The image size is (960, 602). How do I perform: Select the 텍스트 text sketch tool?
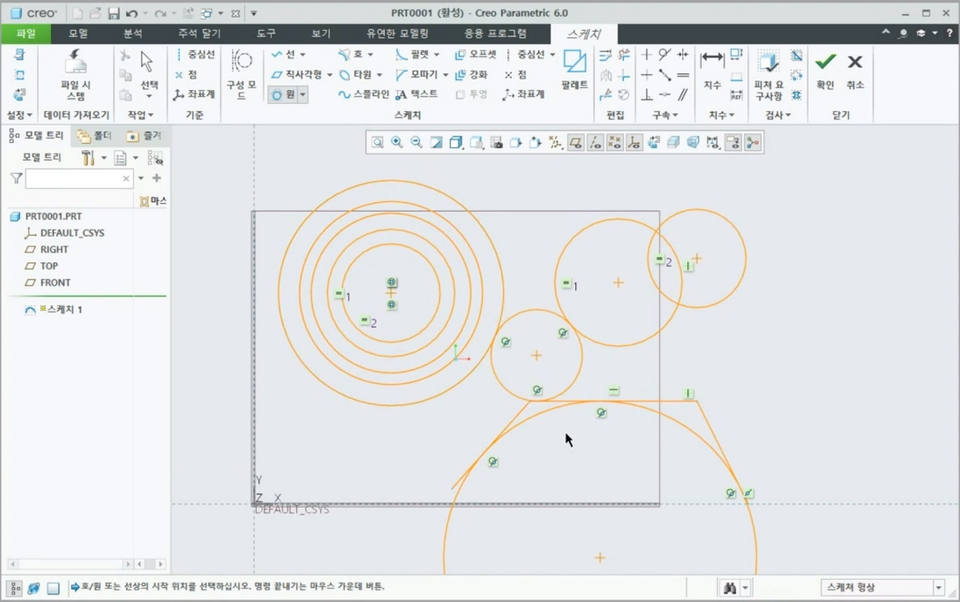pos(416,94)
